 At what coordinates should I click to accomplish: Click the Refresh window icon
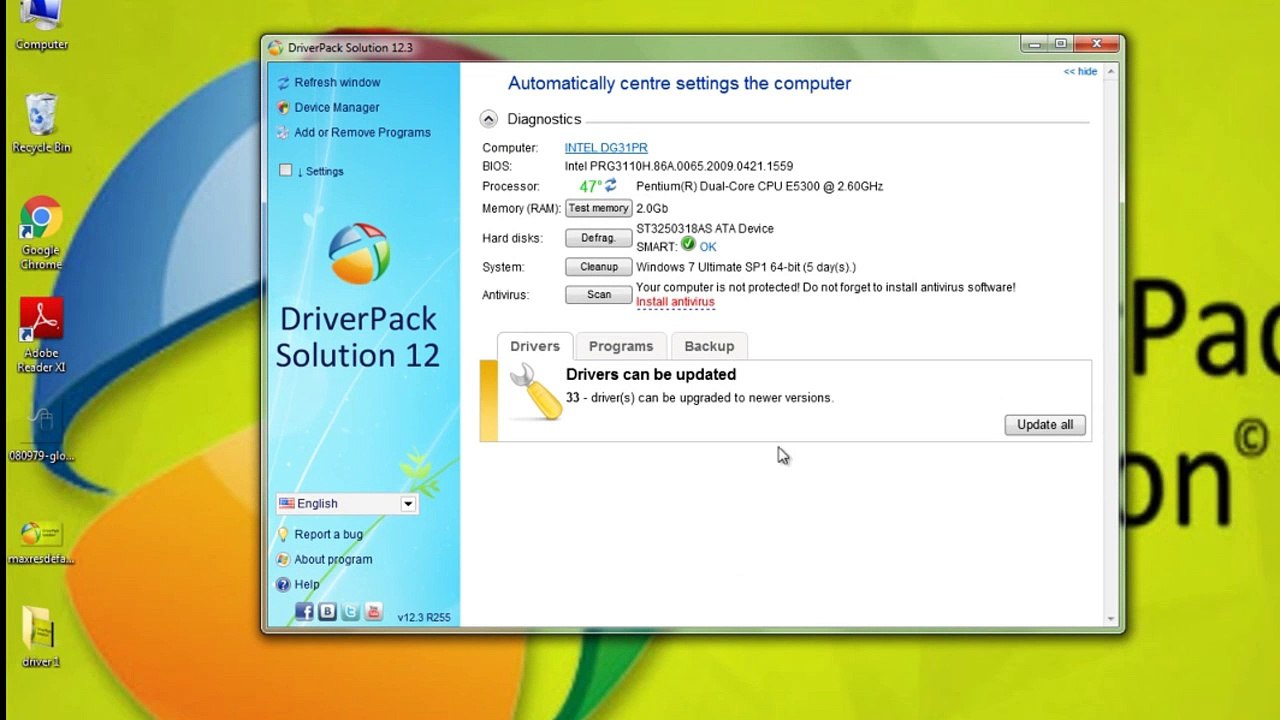(x=284, y=83)
